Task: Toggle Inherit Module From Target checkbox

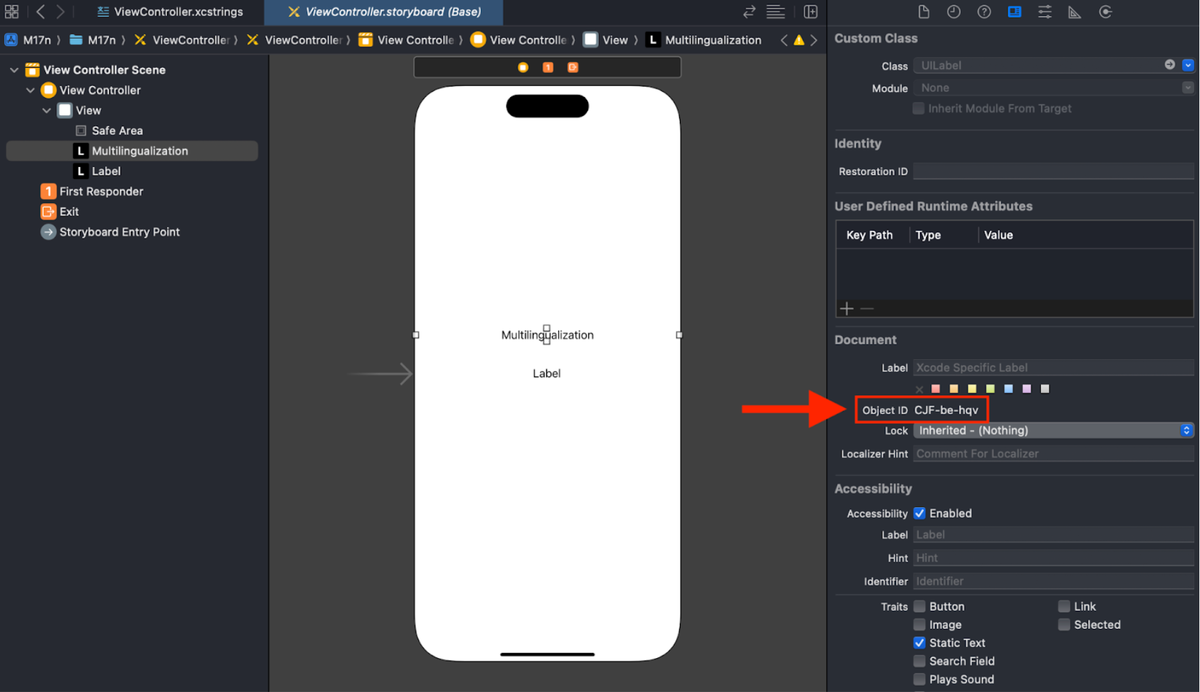Action: tap(918, 108)
